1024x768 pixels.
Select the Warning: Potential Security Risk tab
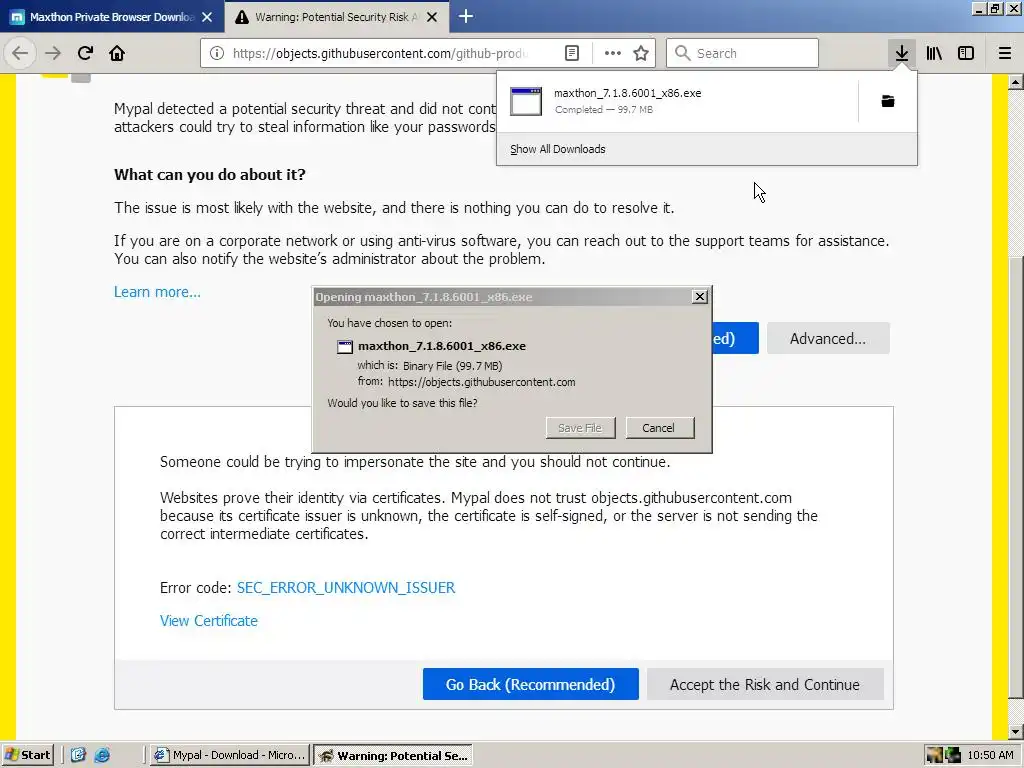pyautogui.click(x=337, y=17)
